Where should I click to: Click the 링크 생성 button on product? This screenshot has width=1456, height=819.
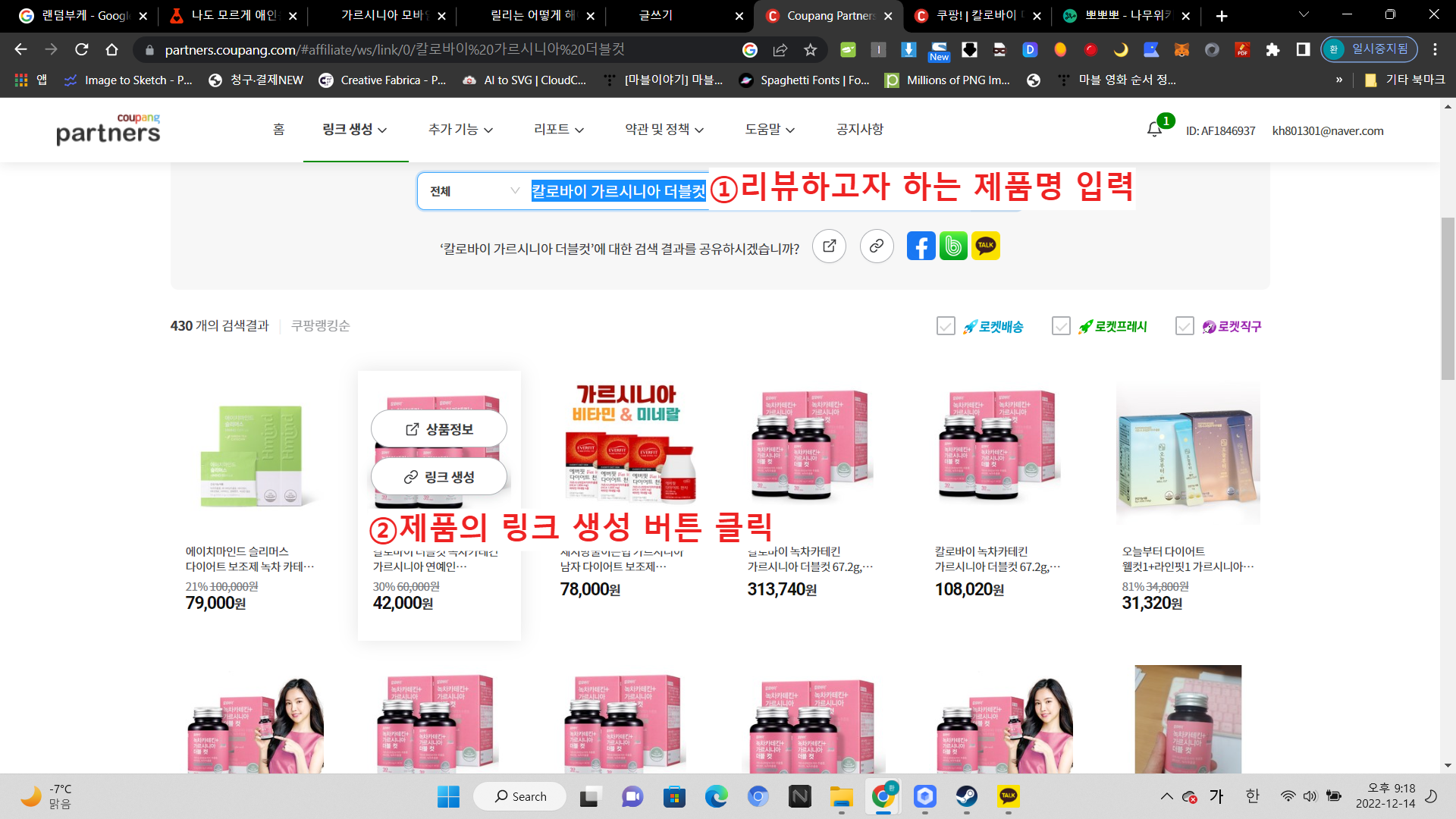pos(439,477)
